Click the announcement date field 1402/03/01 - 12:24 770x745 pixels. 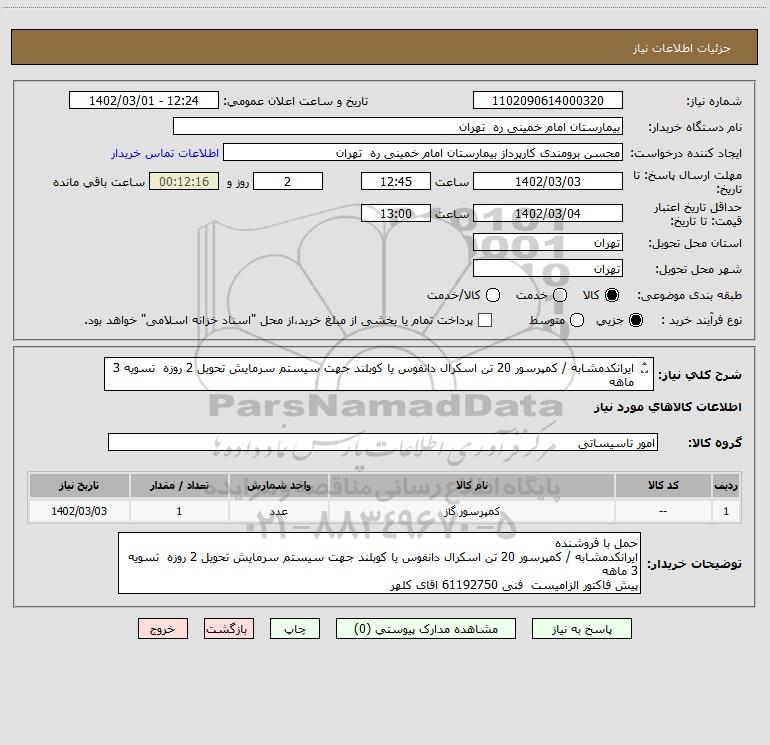(x=143, y=101)
